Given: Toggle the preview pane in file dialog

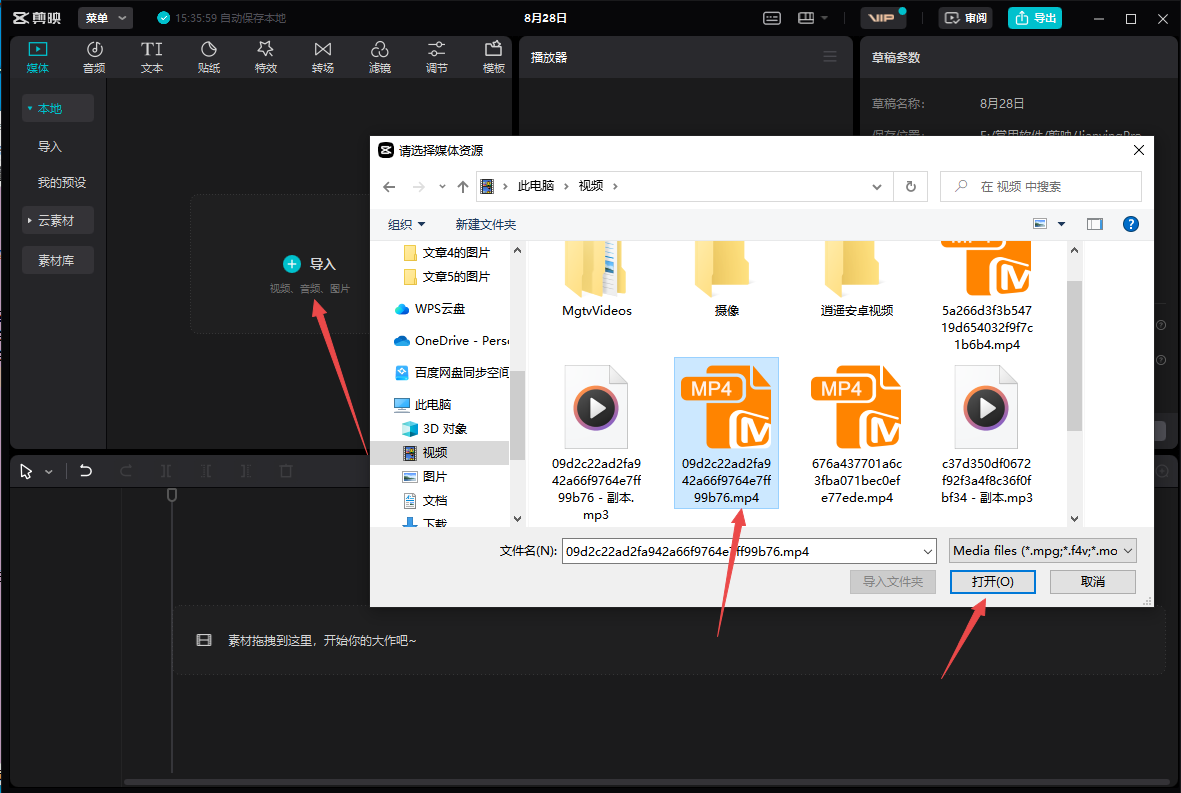Looking at the screenshot, I should 1094,224.
